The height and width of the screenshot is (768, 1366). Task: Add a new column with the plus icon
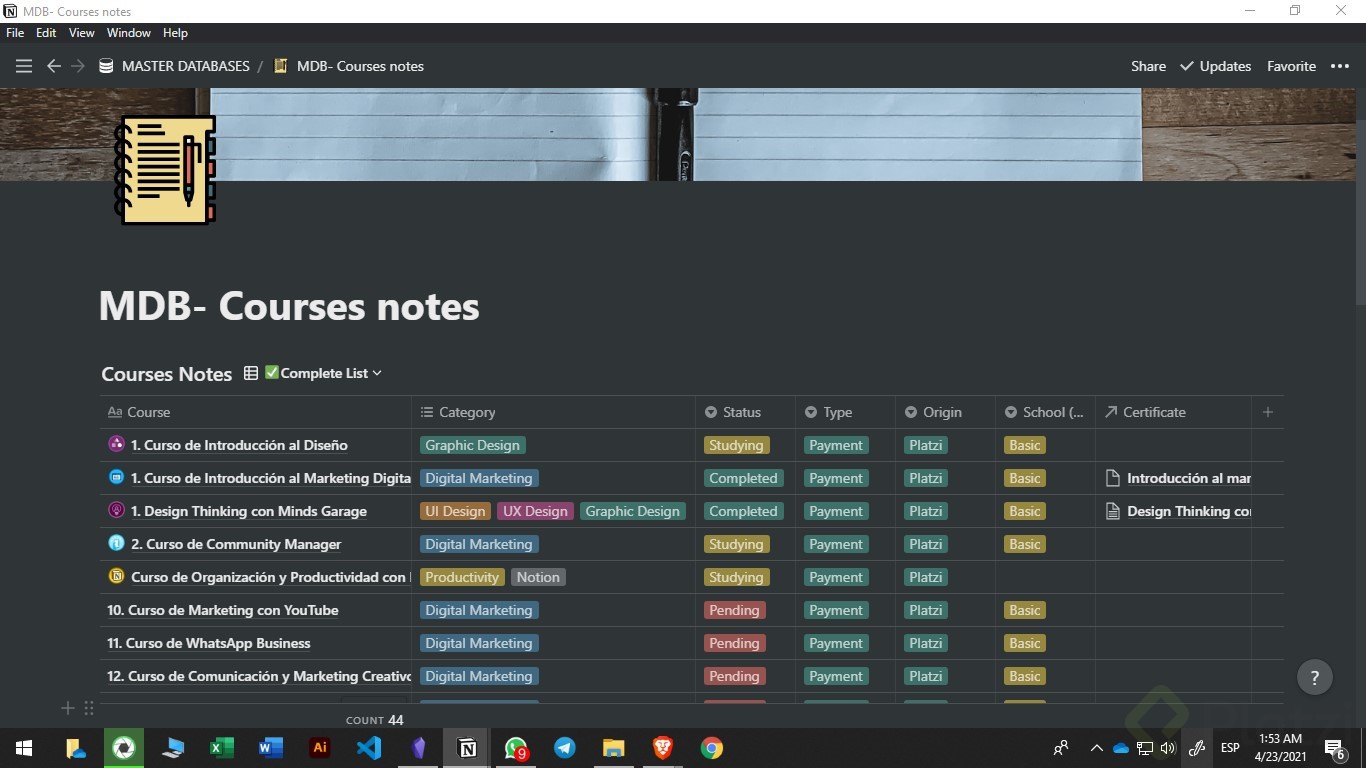1268,412
